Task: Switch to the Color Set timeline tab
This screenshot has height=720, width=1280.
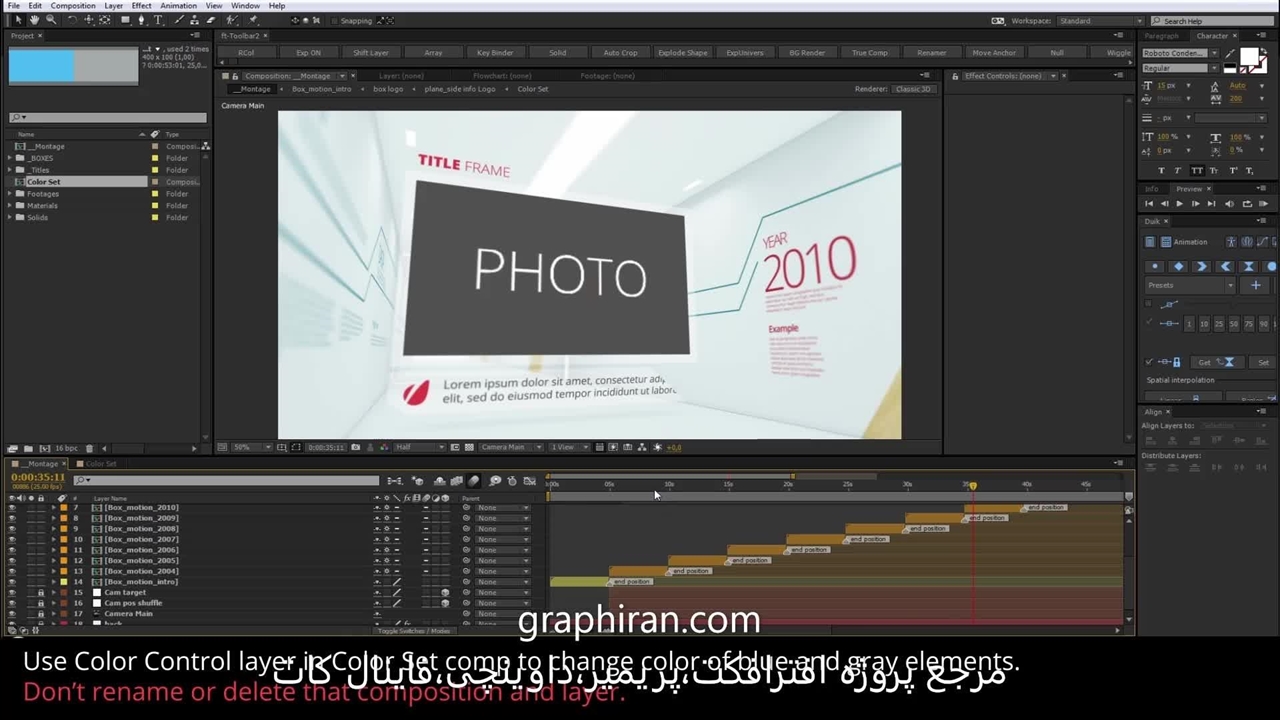Action: (x=100, y=464)
